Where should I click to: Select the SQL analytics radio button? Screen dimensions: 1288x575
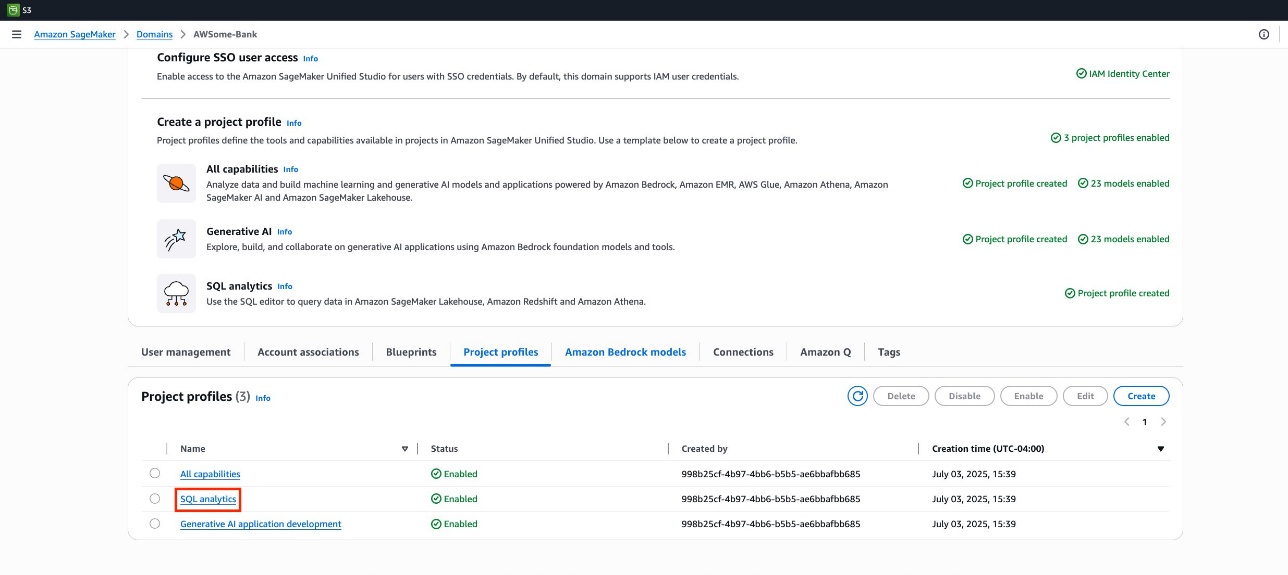155,498
